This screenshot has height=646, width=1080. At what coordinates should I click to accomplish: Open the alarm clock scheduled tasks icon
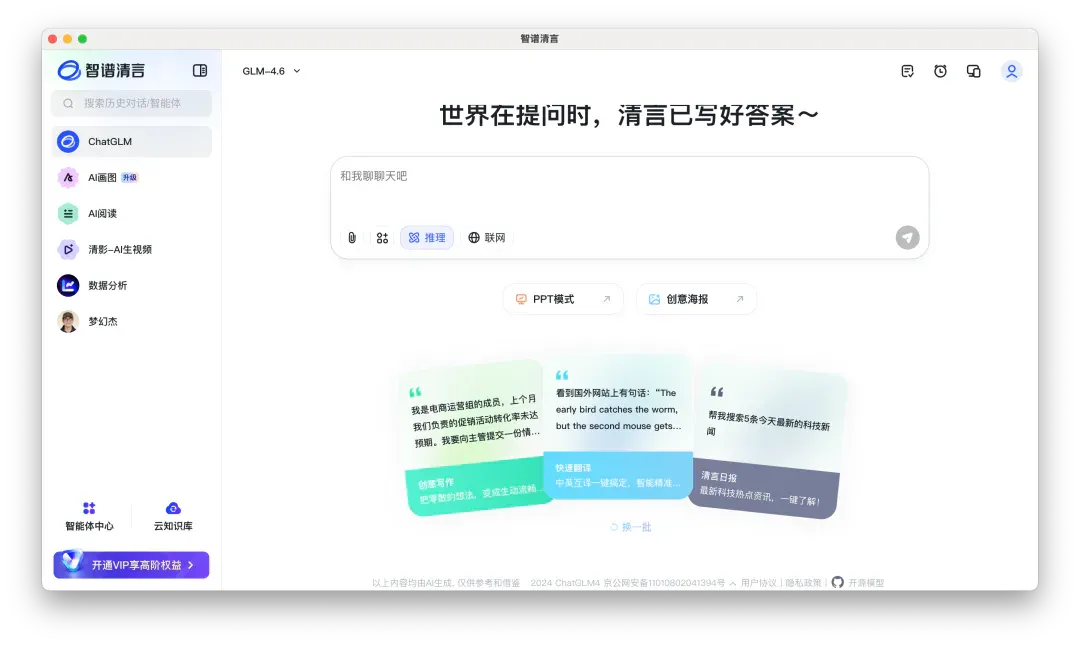[x=940, y=71]
